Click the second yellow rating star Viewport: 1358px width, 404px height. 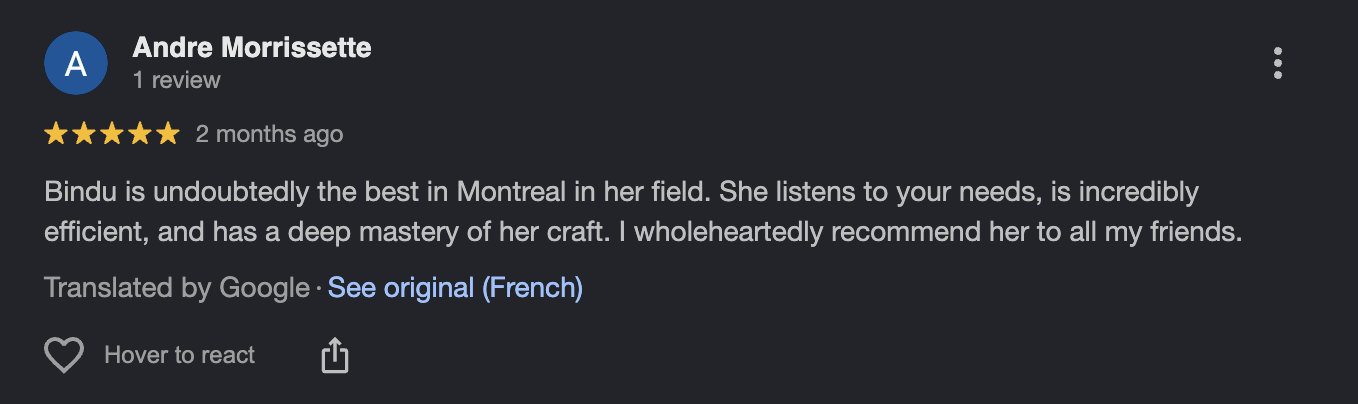tap(84, 133)
